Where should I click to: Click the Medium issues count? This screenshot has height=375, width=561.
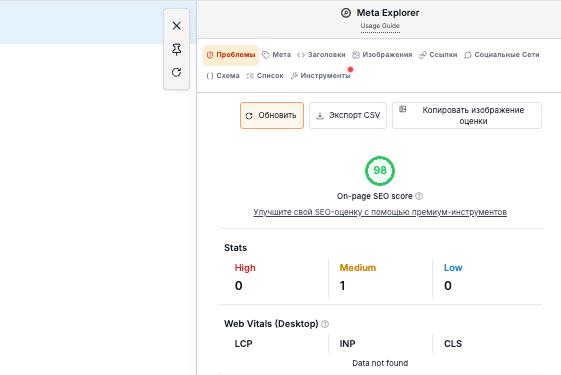pos(342,286)
